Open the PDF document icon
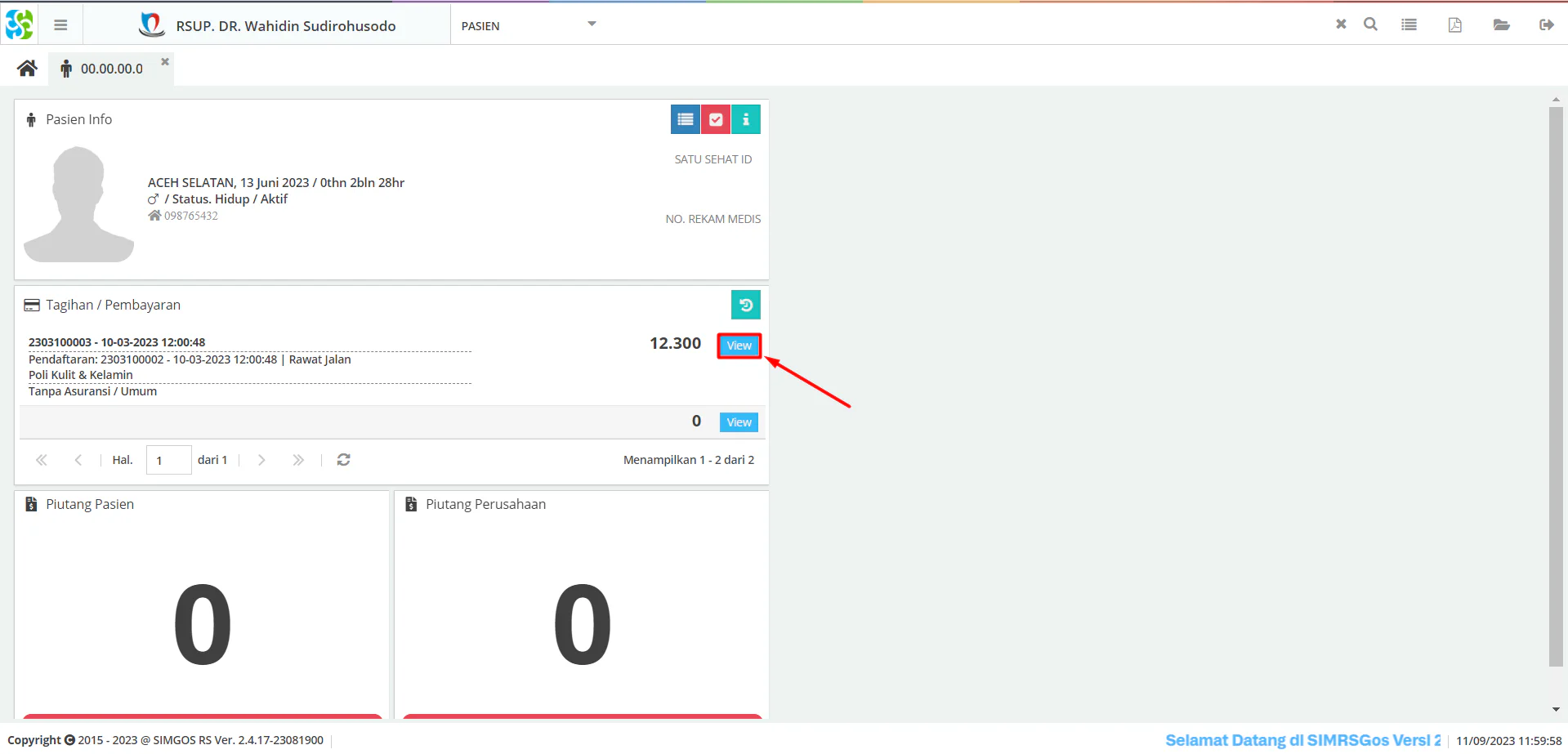This screenshot has width=1568, height=754. 1455,25
